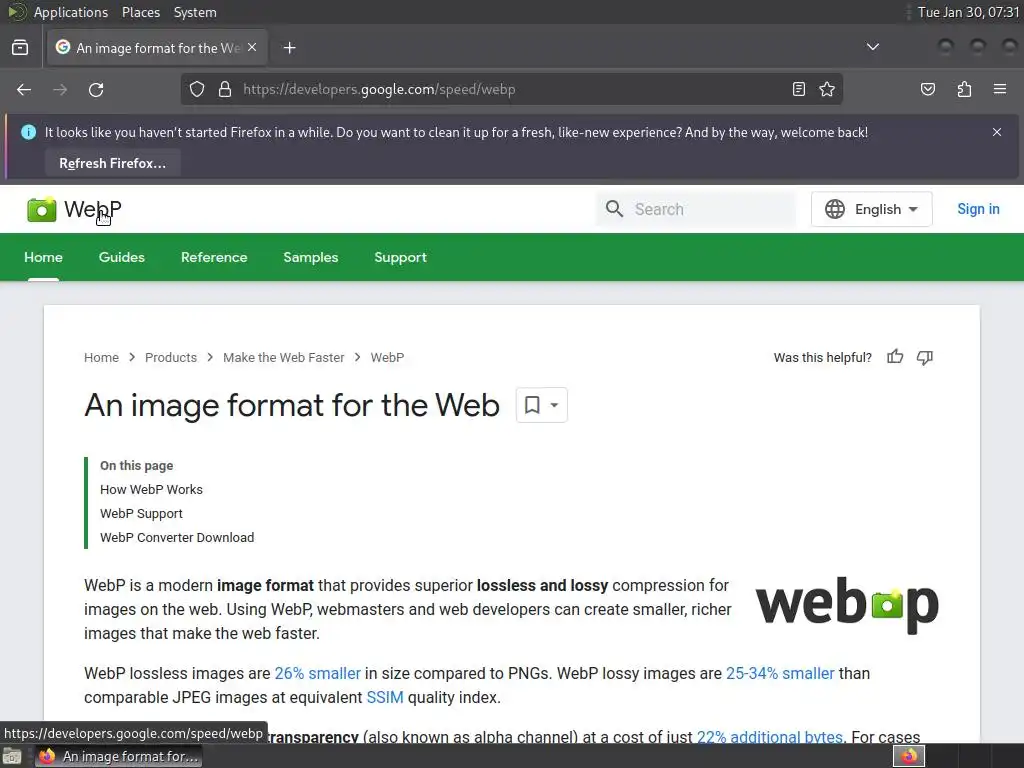
Task: Open the Places menu
Action: coord(140,12)
